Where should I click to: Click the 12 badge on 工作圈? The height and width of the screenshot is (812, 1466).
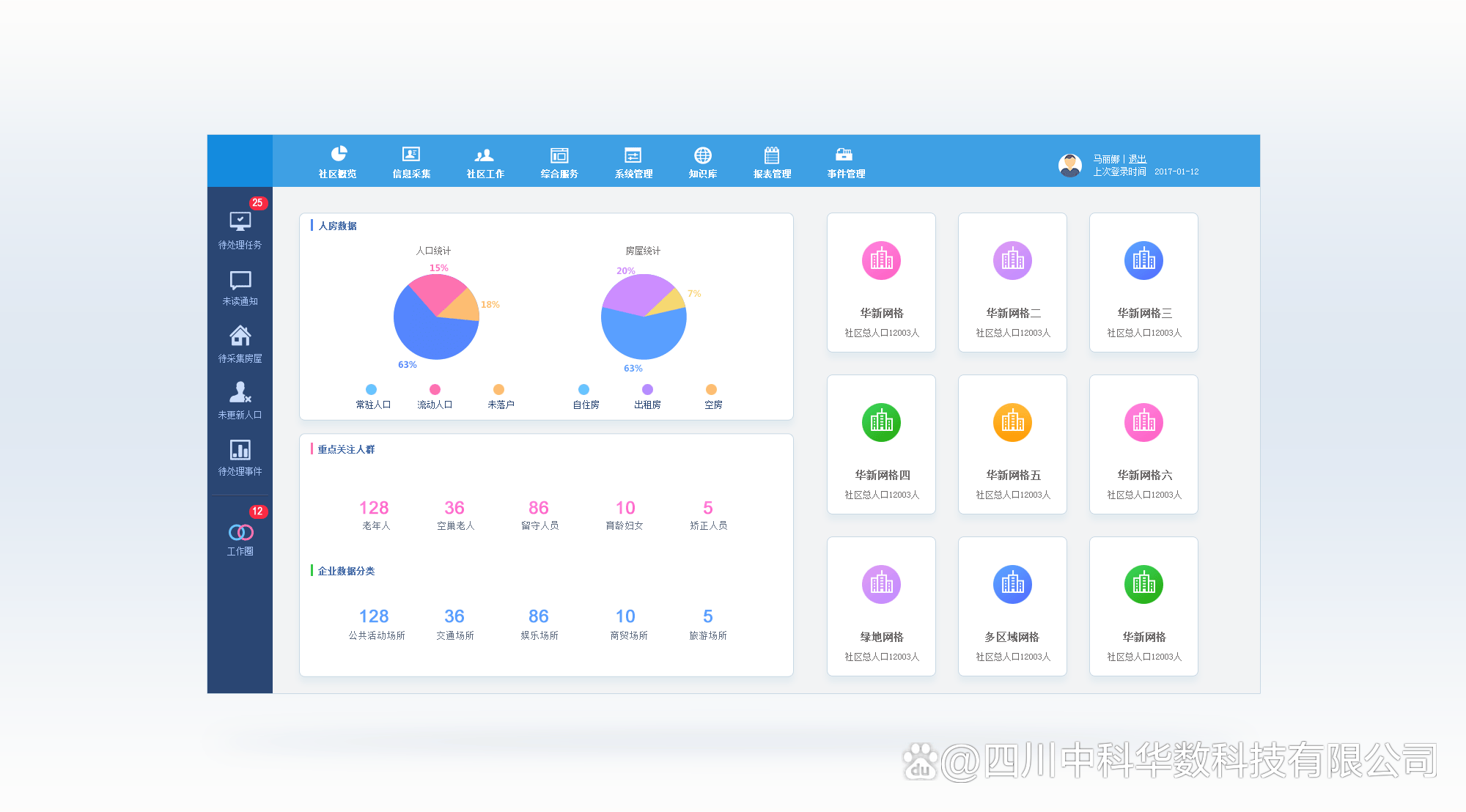point(257,512)
